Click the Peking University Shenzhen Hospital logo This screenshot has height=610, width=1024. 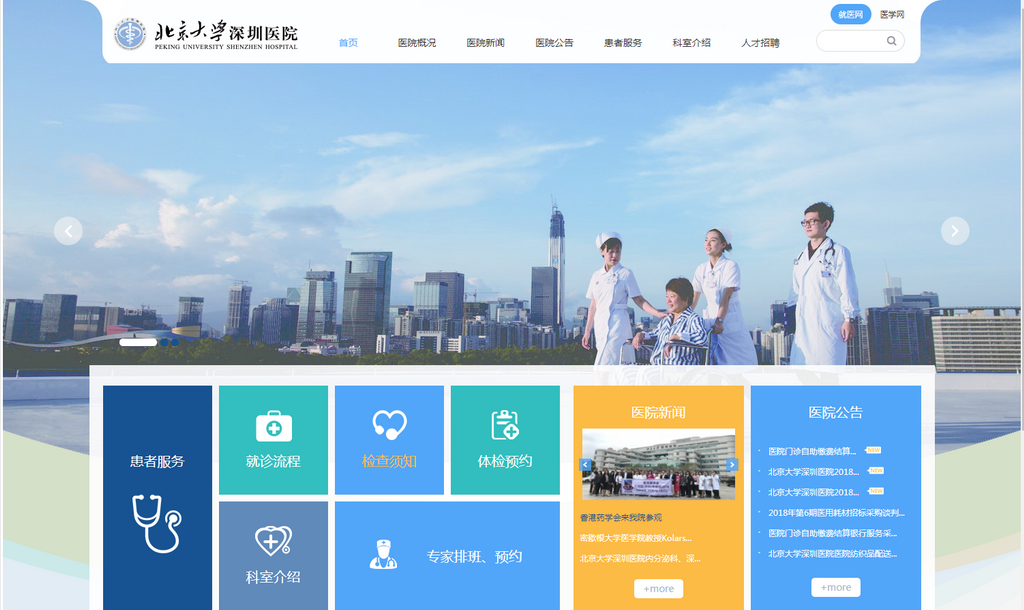(x=206, y=34)
